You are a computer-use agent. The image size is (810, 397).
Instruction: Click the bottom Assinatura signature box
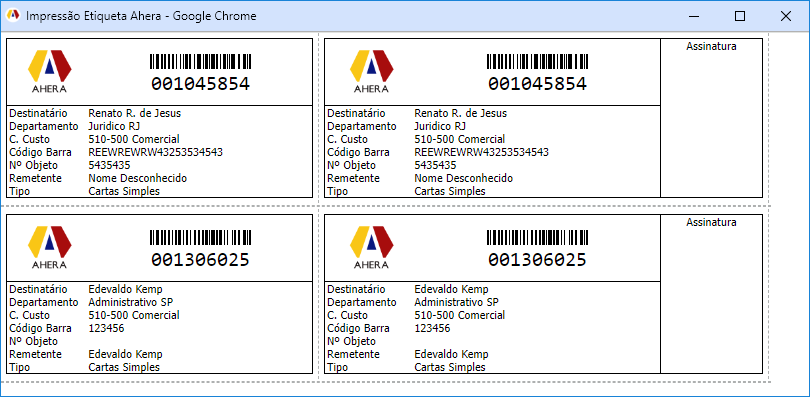pyautogui.click(x=711, y=294)
